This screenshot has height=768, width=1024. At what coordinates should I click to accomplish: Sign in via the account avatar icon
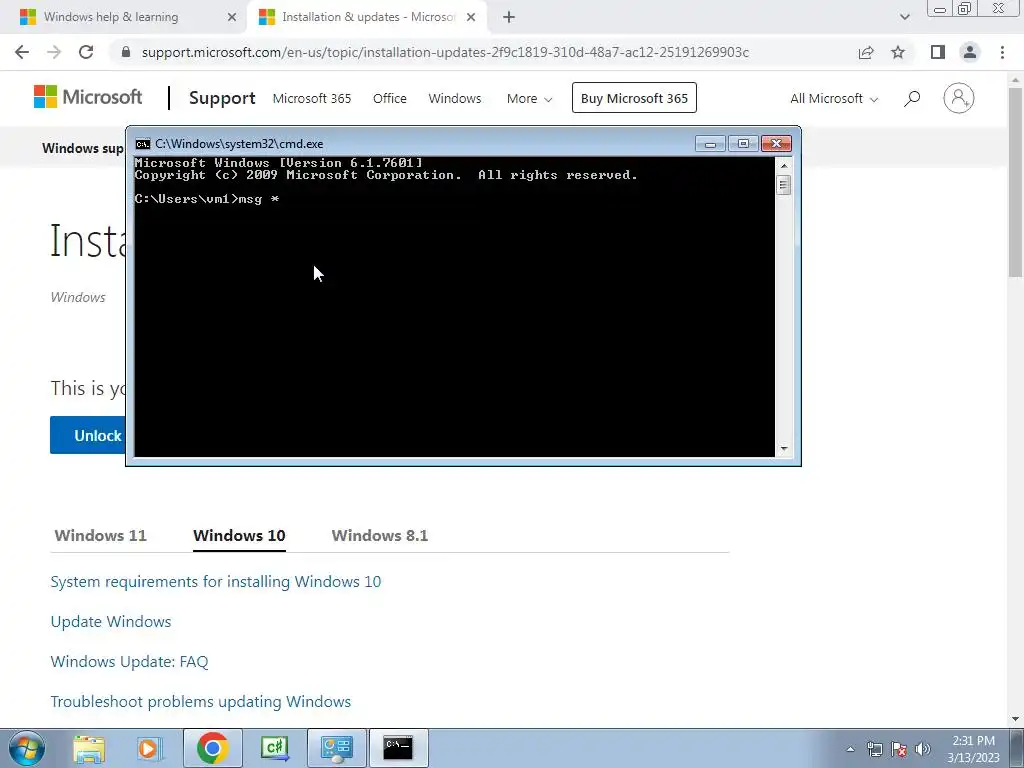[959, 98]
